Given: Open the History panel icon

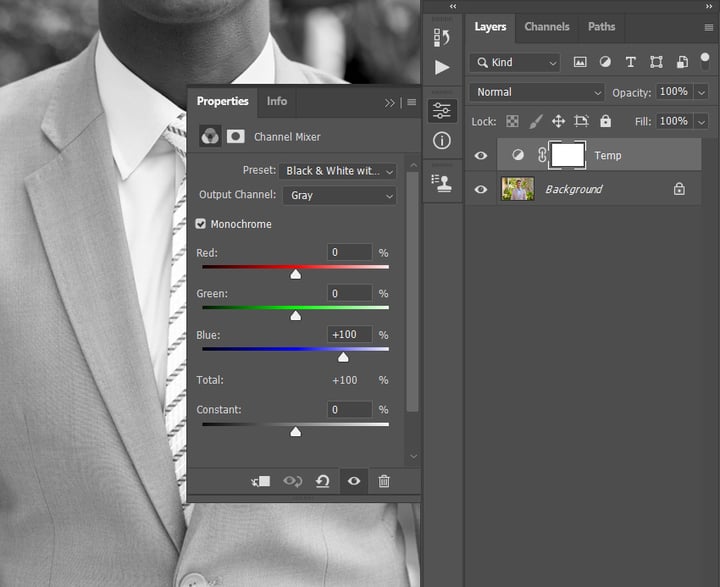Looking at the screenshot, I should tap(441, 38).
